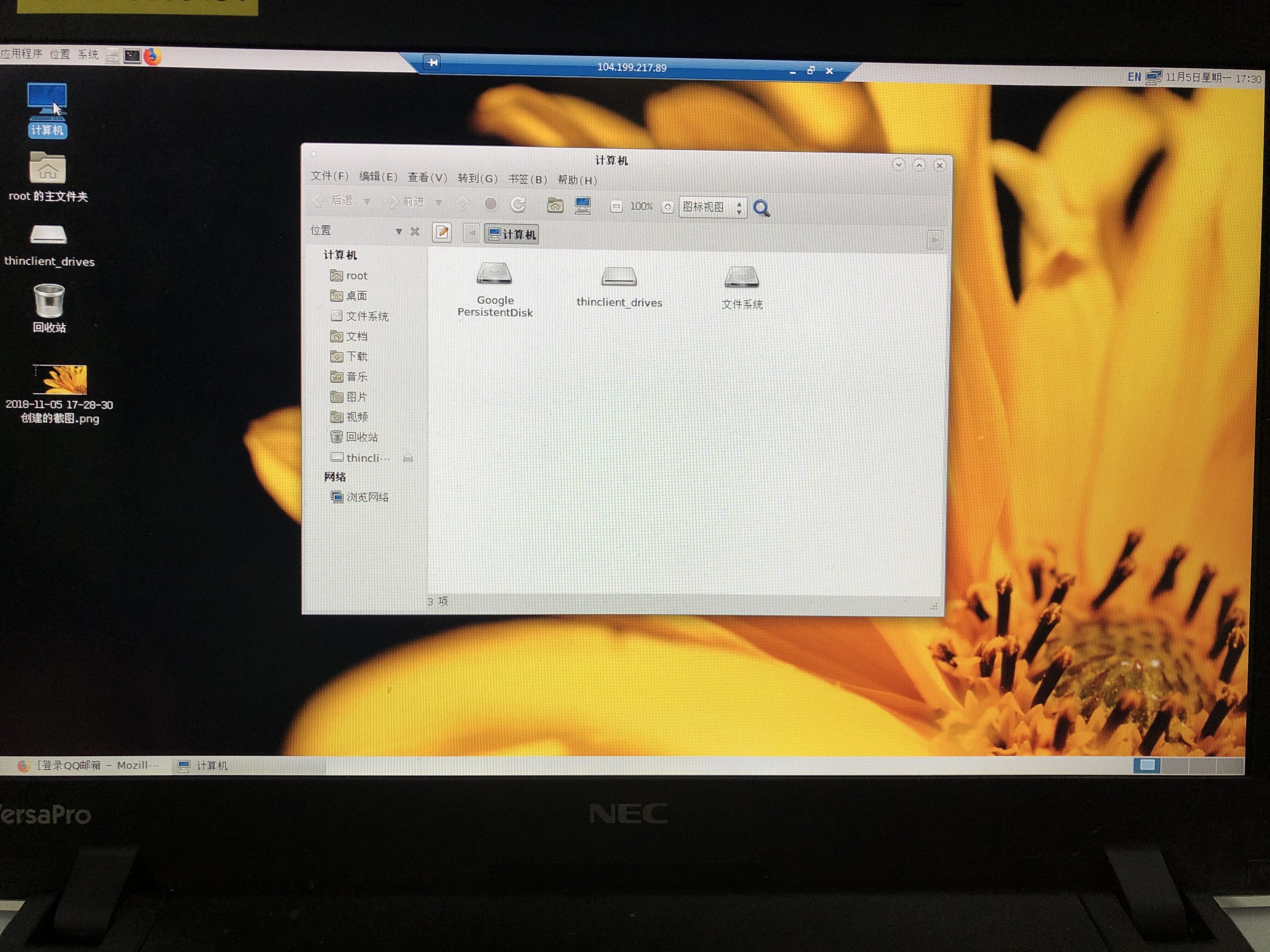Select root in sidebar
The height and width of the screenshot is (952, 1270).
[349, 276]
